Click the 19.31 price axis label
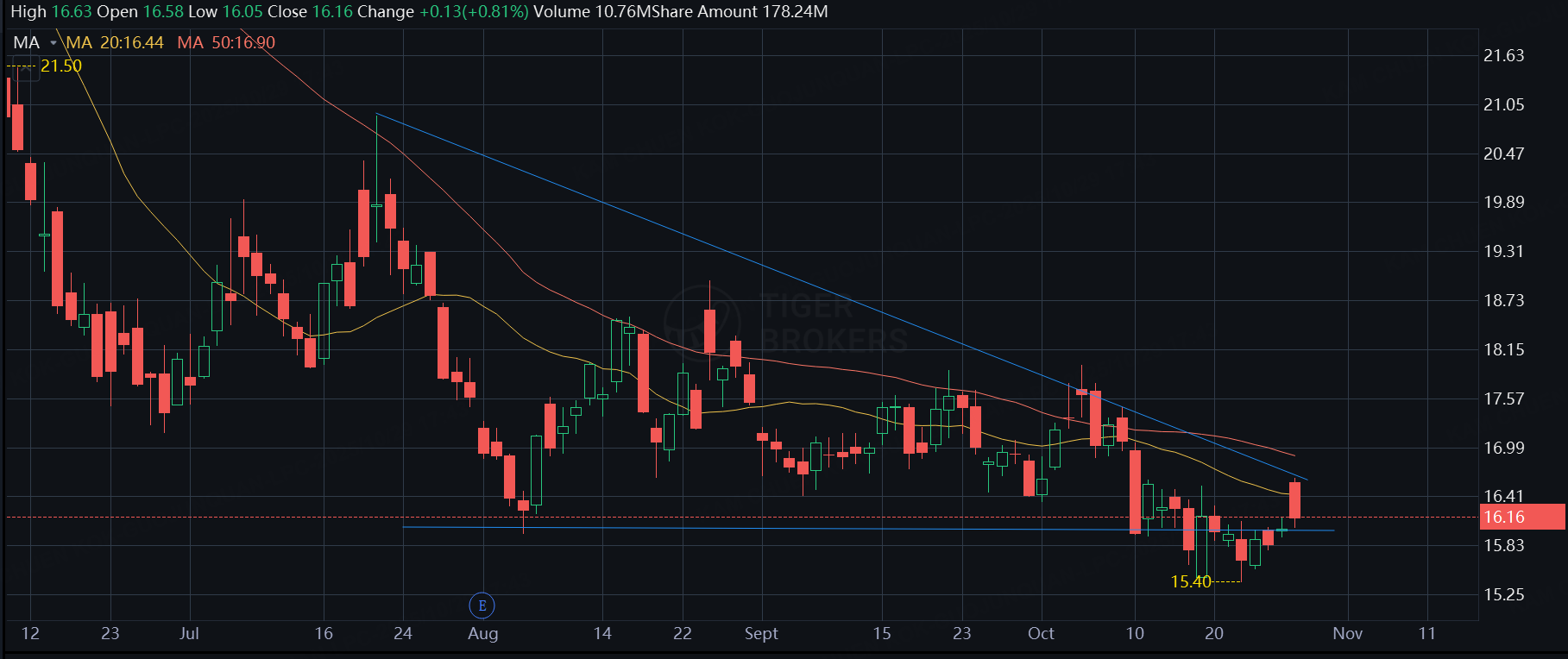The width and height of the screenshot is (1568, 659). click(x=1503, y=251)
